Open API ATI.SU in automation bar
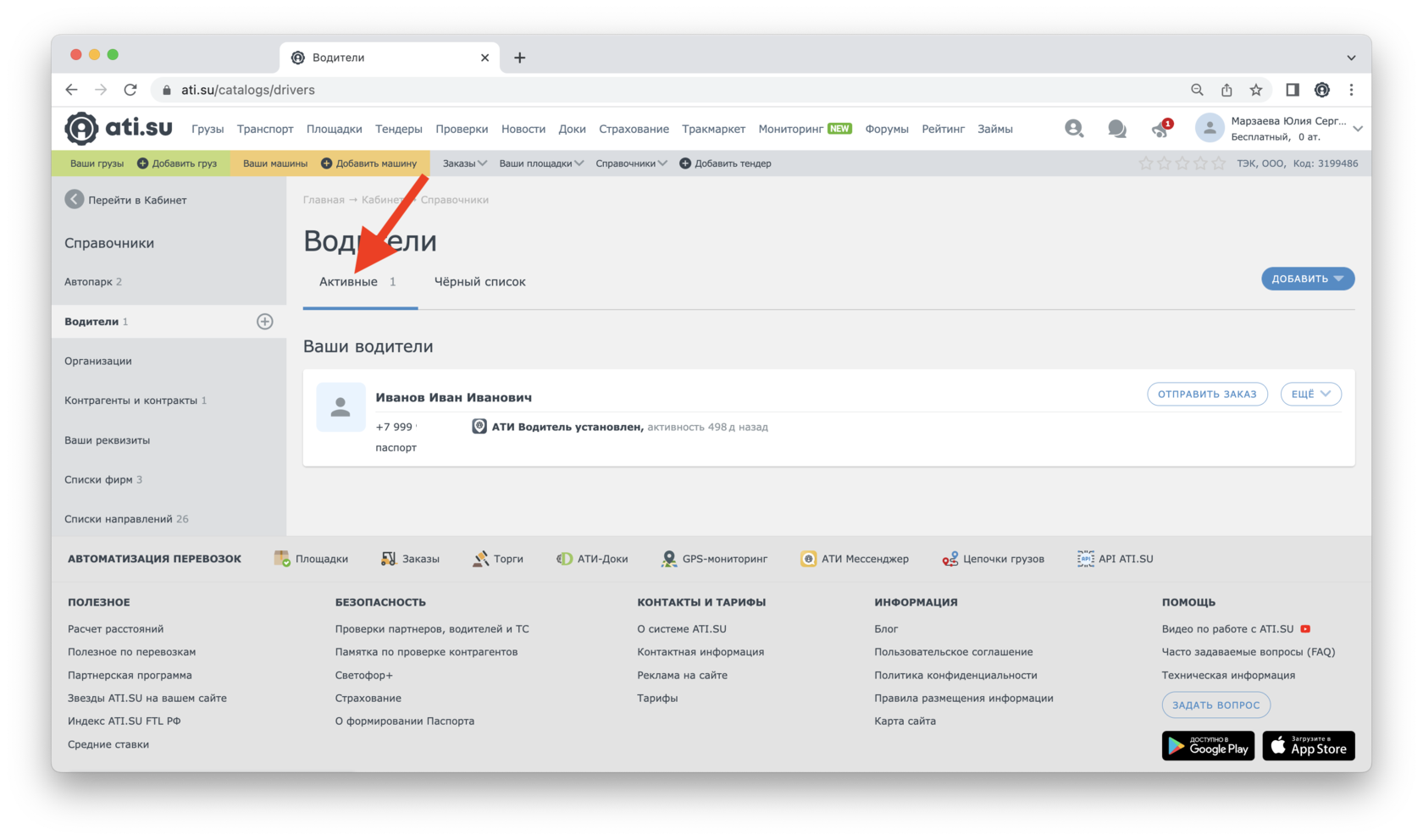 coord(1115,559)
